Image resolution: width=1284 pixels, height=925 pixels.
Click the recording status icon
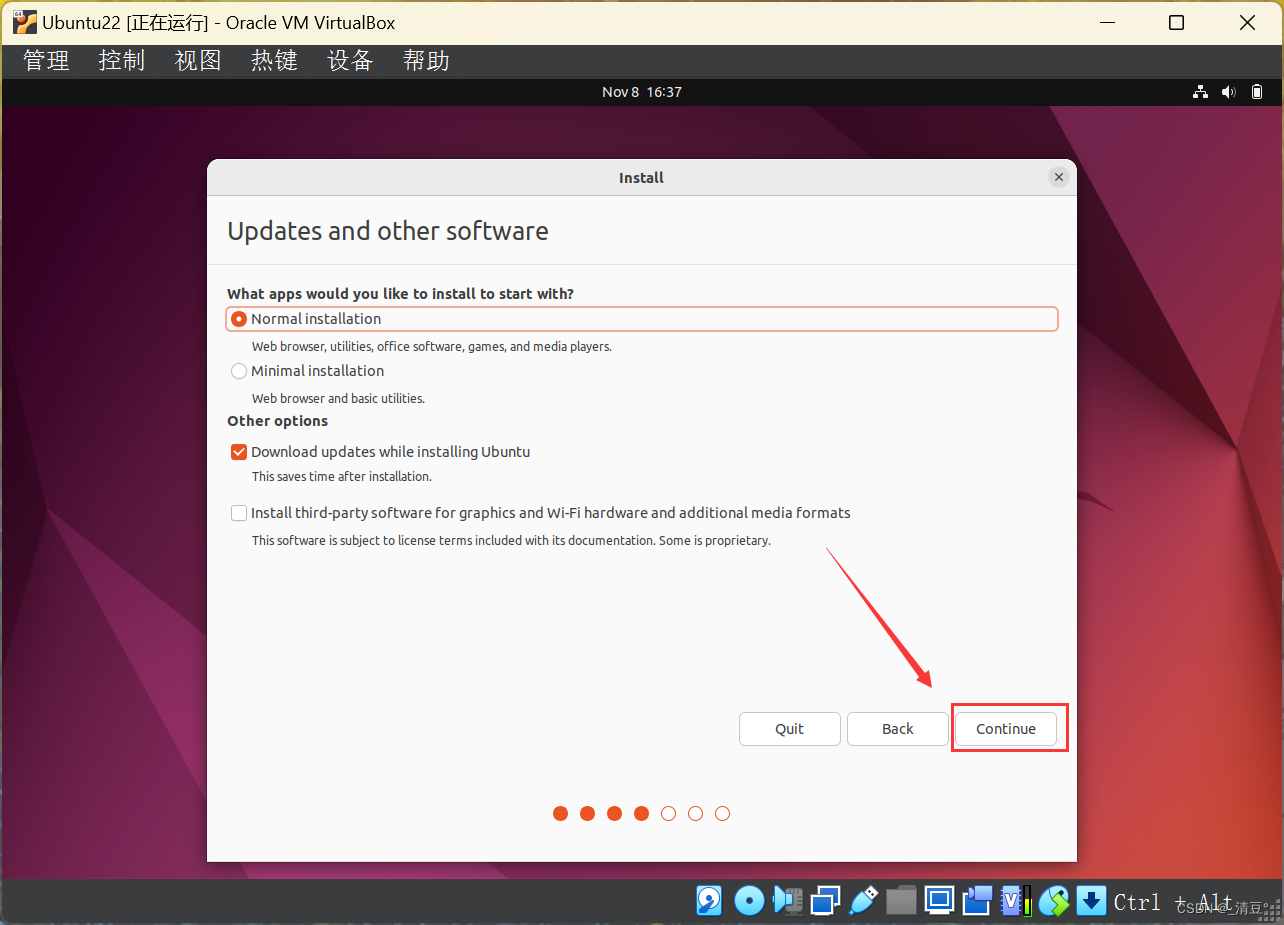click(x=977, y=901)
